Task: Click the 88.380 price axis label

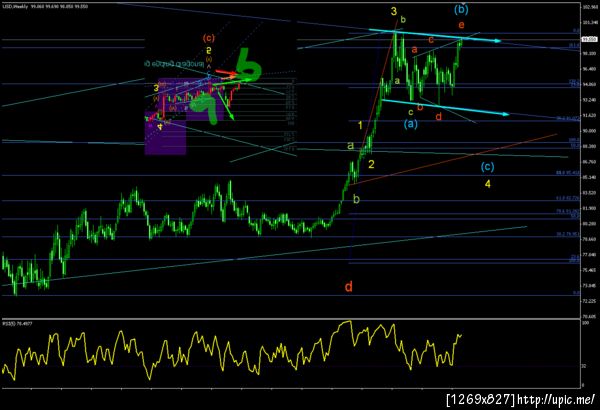Action: click(589, 146)
